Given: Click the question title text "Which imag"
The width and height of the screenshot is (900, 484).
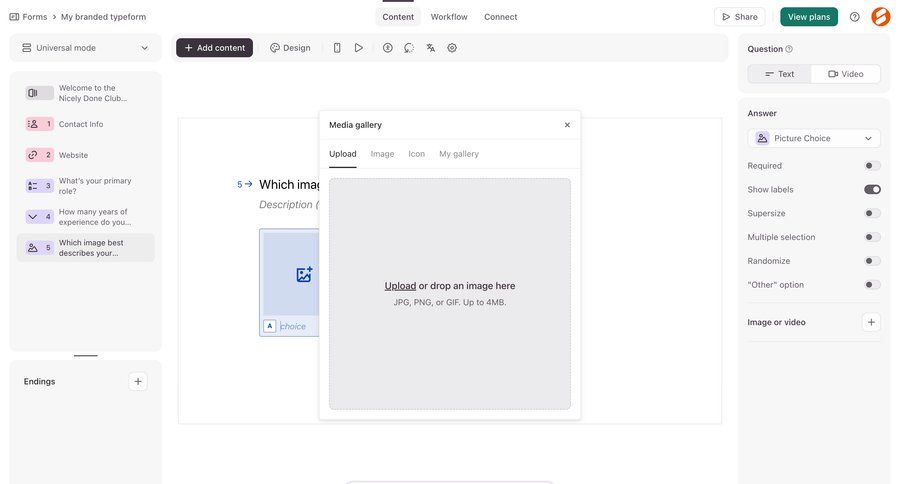Looking at the screenshot, I should pyautogui.click(x=289, y=184).
